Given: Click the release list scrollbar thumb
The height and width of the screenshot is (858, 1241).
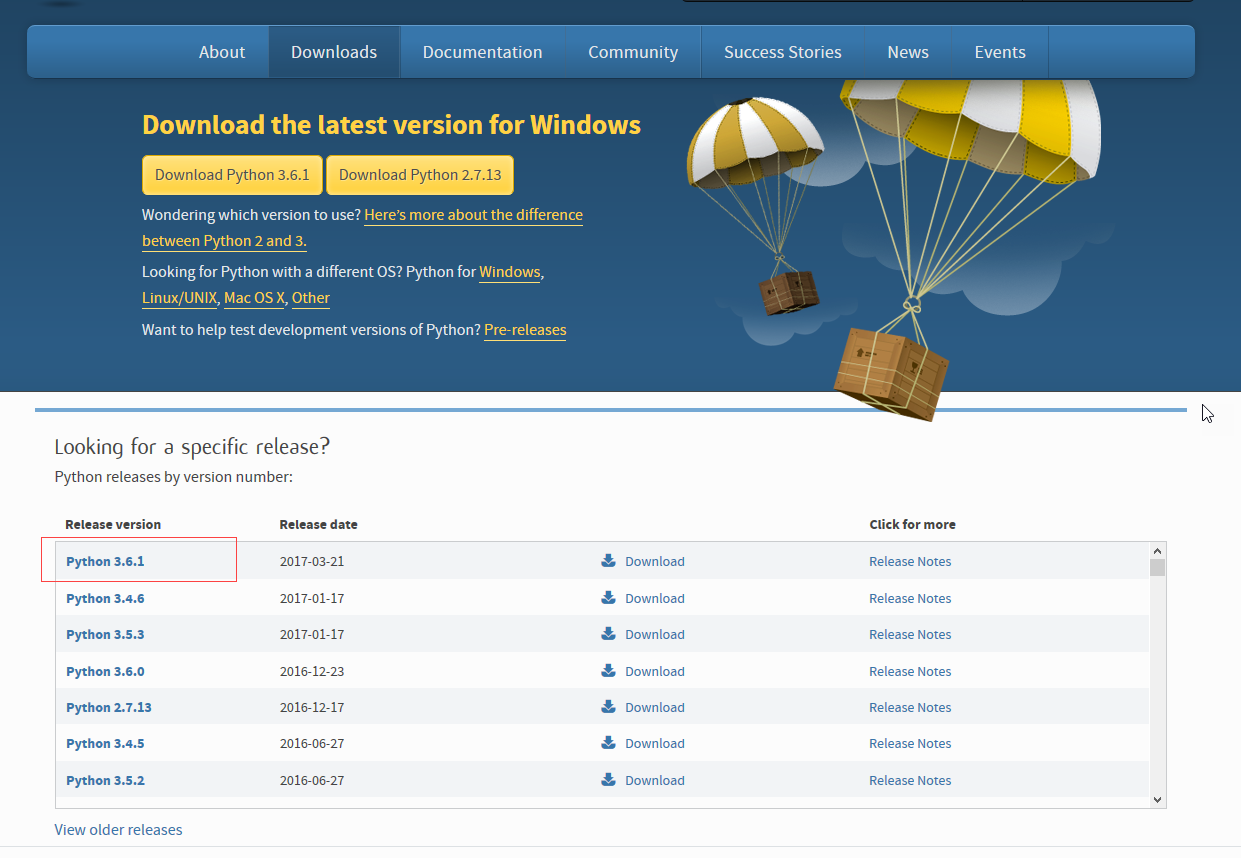Looking at the screenshot, I should pyautogui.click(x=1157, y=568).
